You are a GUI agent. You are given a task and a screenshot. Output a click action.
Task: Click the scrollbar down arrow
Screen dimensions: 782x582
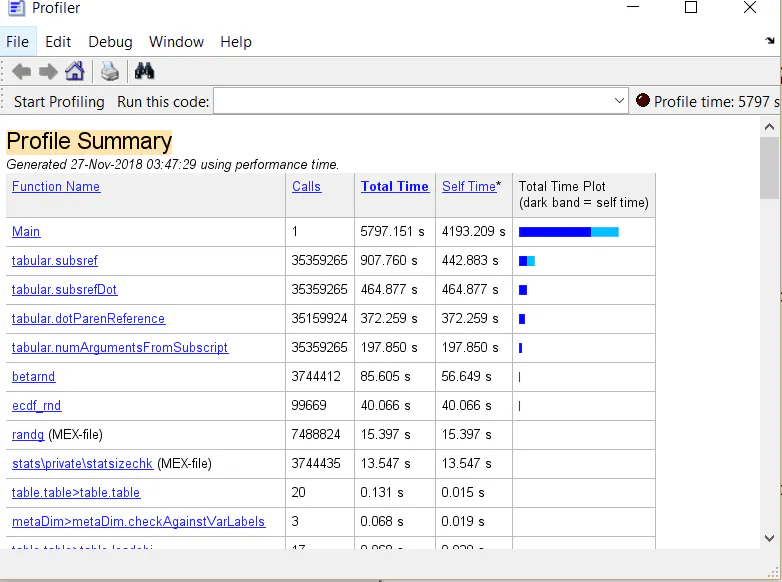pyautogui.click(x=770, y=538)
